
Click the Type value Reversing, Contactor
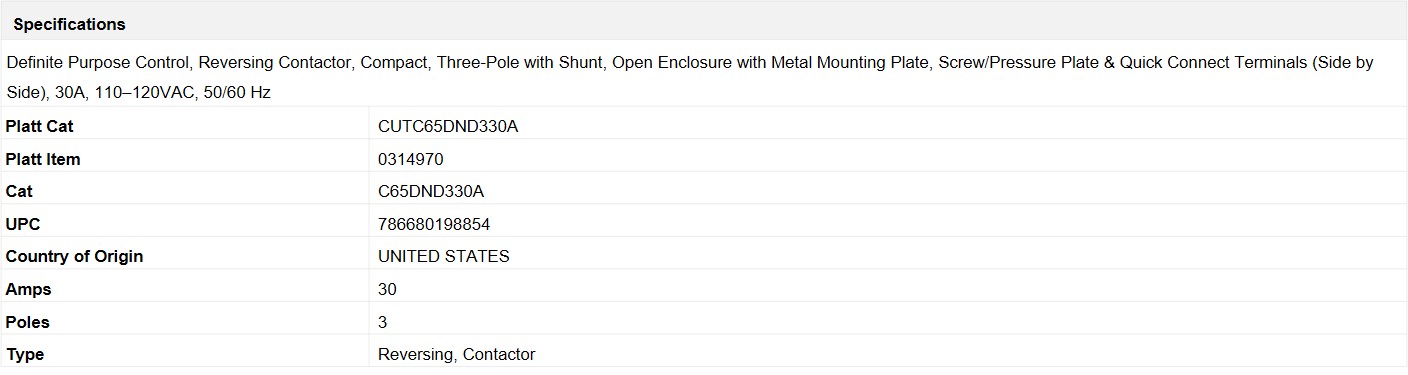tap(457, 354)
